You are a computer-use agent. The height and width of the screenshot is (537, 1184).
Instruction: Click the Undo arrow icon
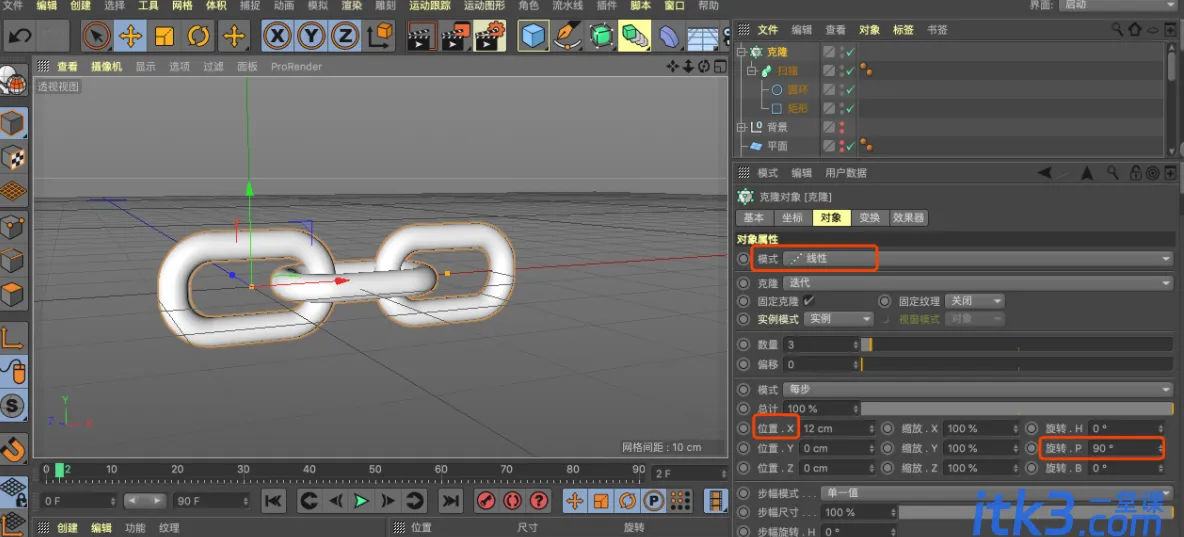(21, 35)
